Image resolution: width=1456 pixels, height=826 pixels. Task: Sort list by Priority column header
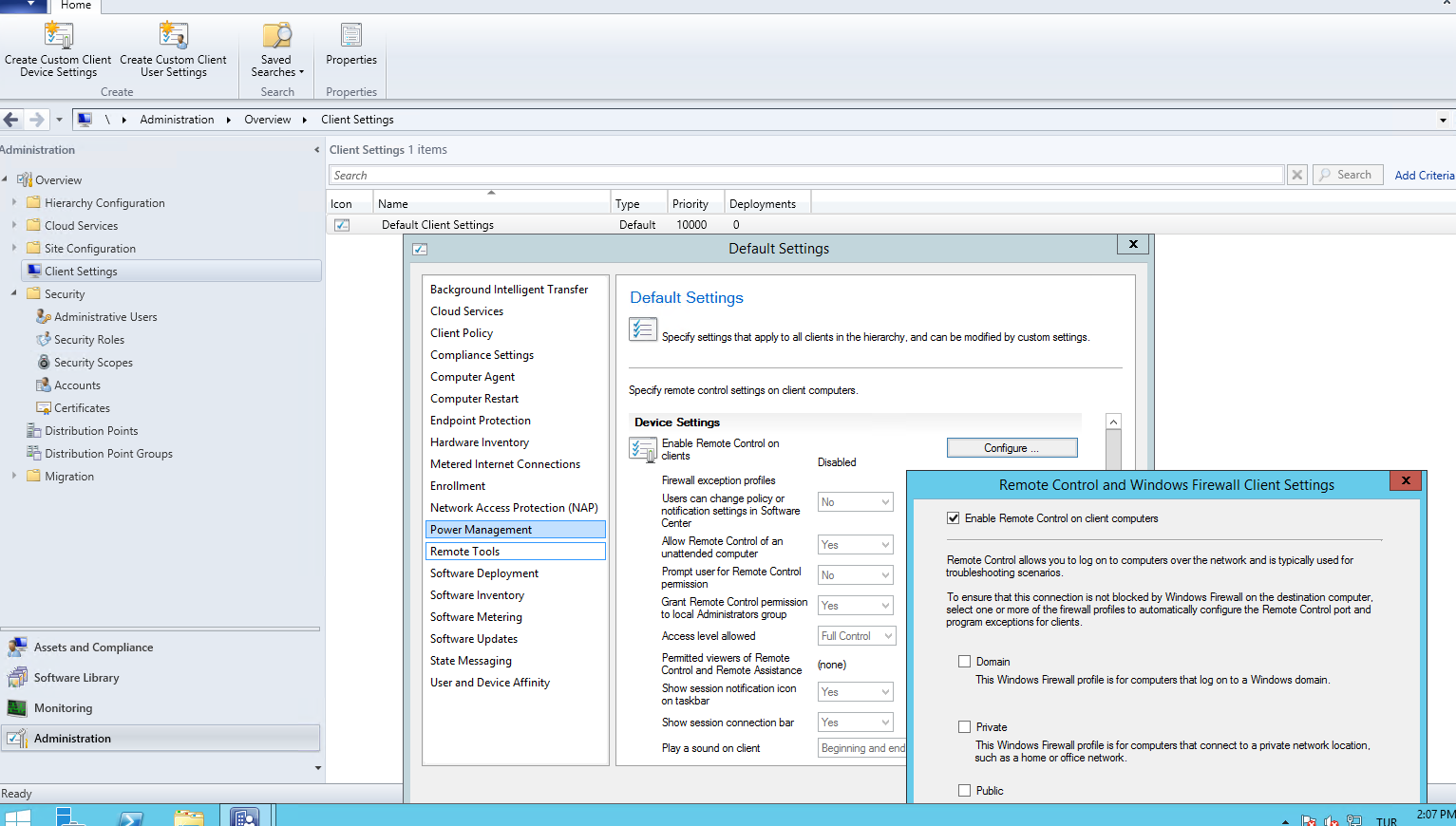click(695, 204)
